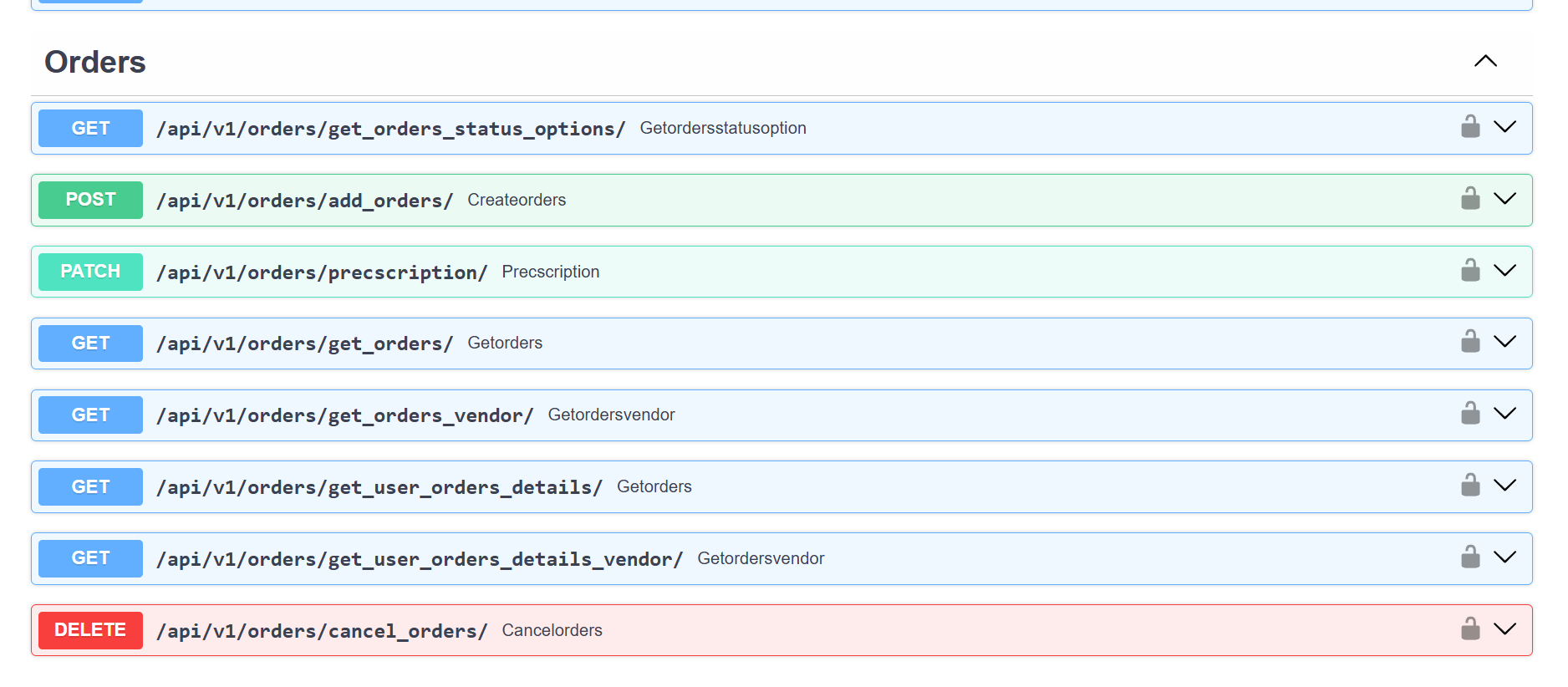Expand the add_orders POST endpoint chevron
The width and height of the screenshot is (1568, 687).
click(x=1504, y=199)
